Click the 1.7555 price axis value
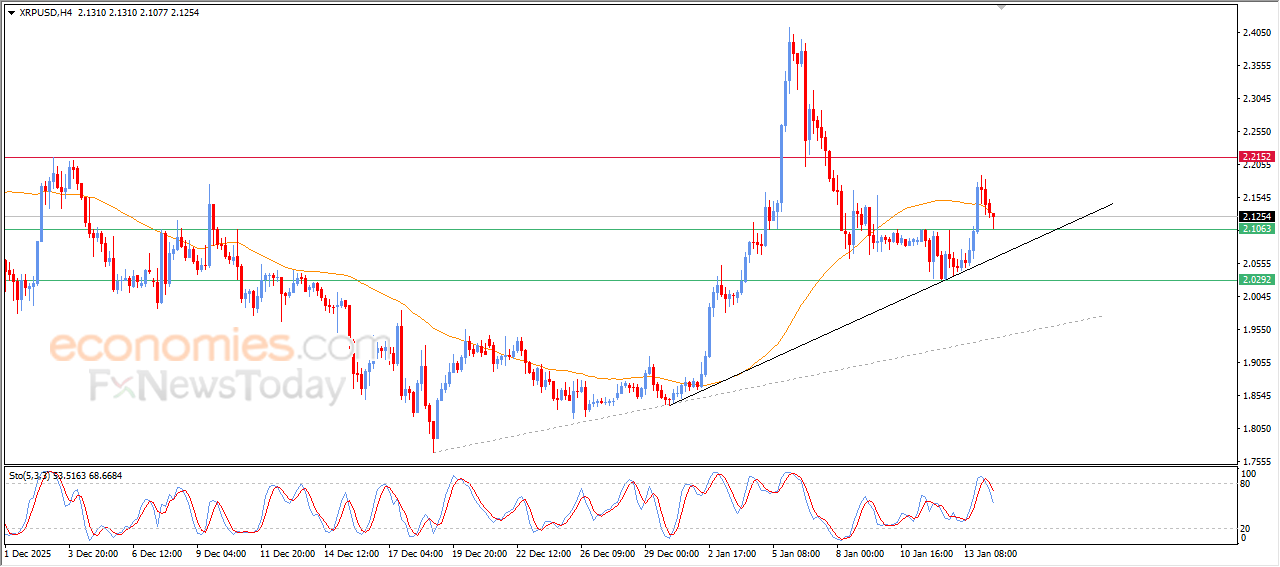The image size is (1280, 567). coord(1257,462)
